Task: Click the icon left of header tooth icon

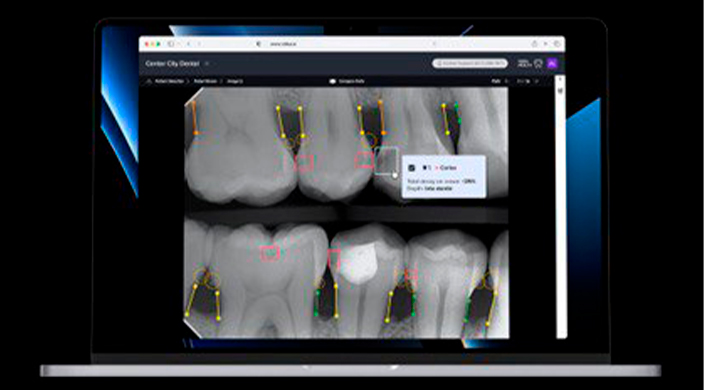Action: [x=524, y=64]
